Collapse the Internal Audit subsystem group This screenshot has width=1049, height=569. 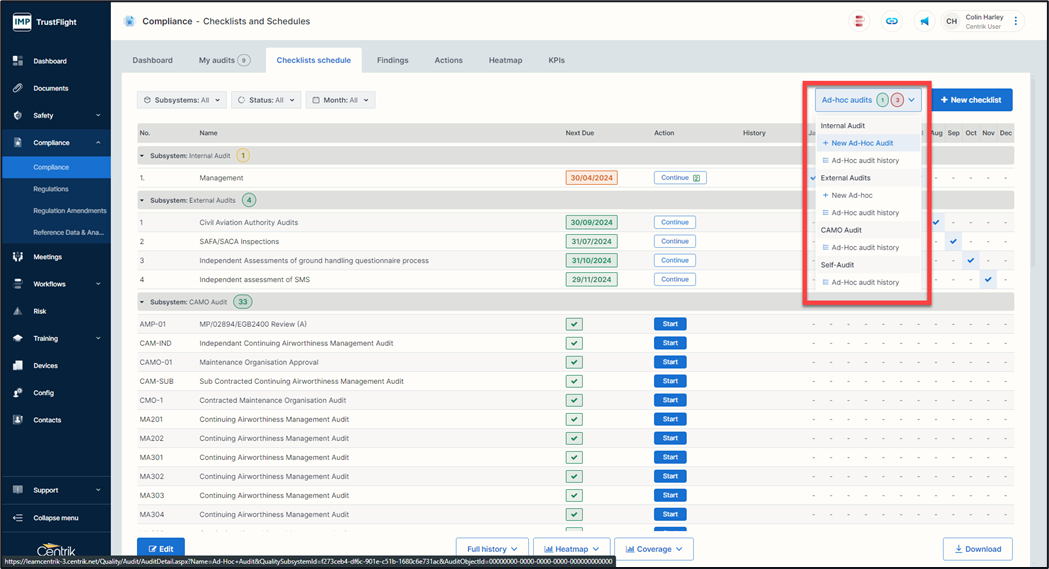(x=142, y=156)
